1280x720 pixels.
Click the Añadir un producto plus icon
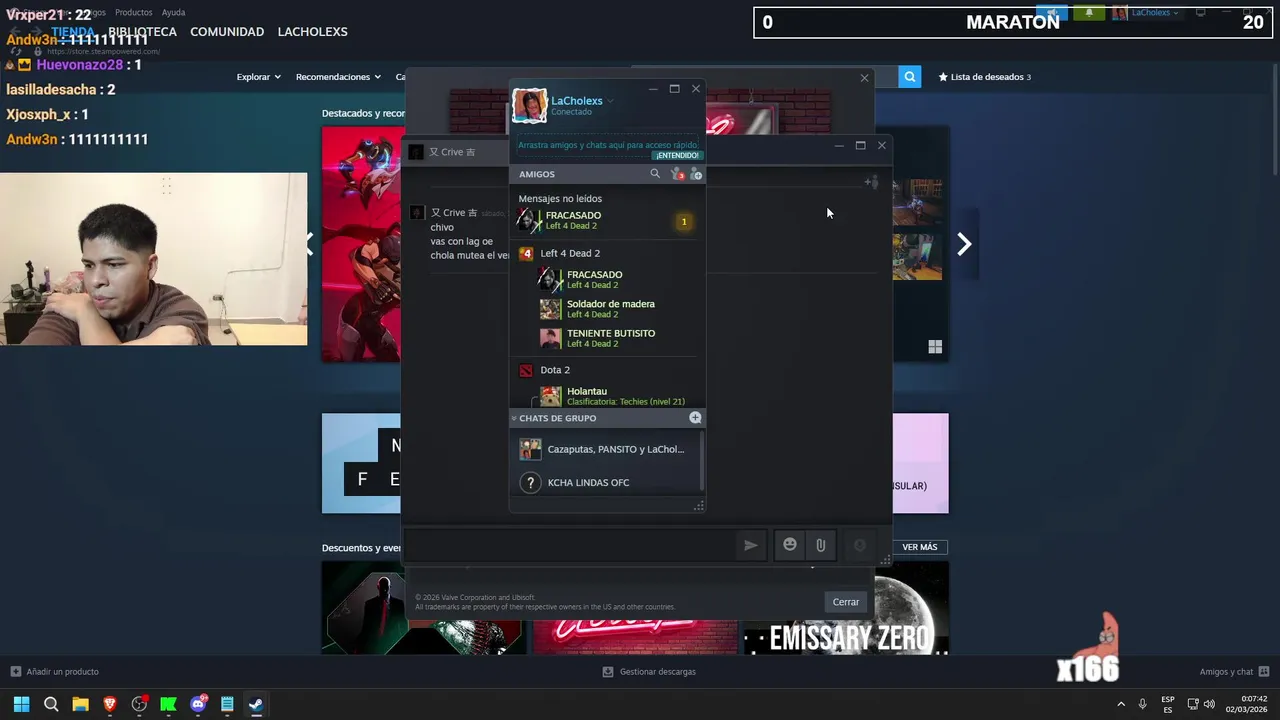[15, 672]
